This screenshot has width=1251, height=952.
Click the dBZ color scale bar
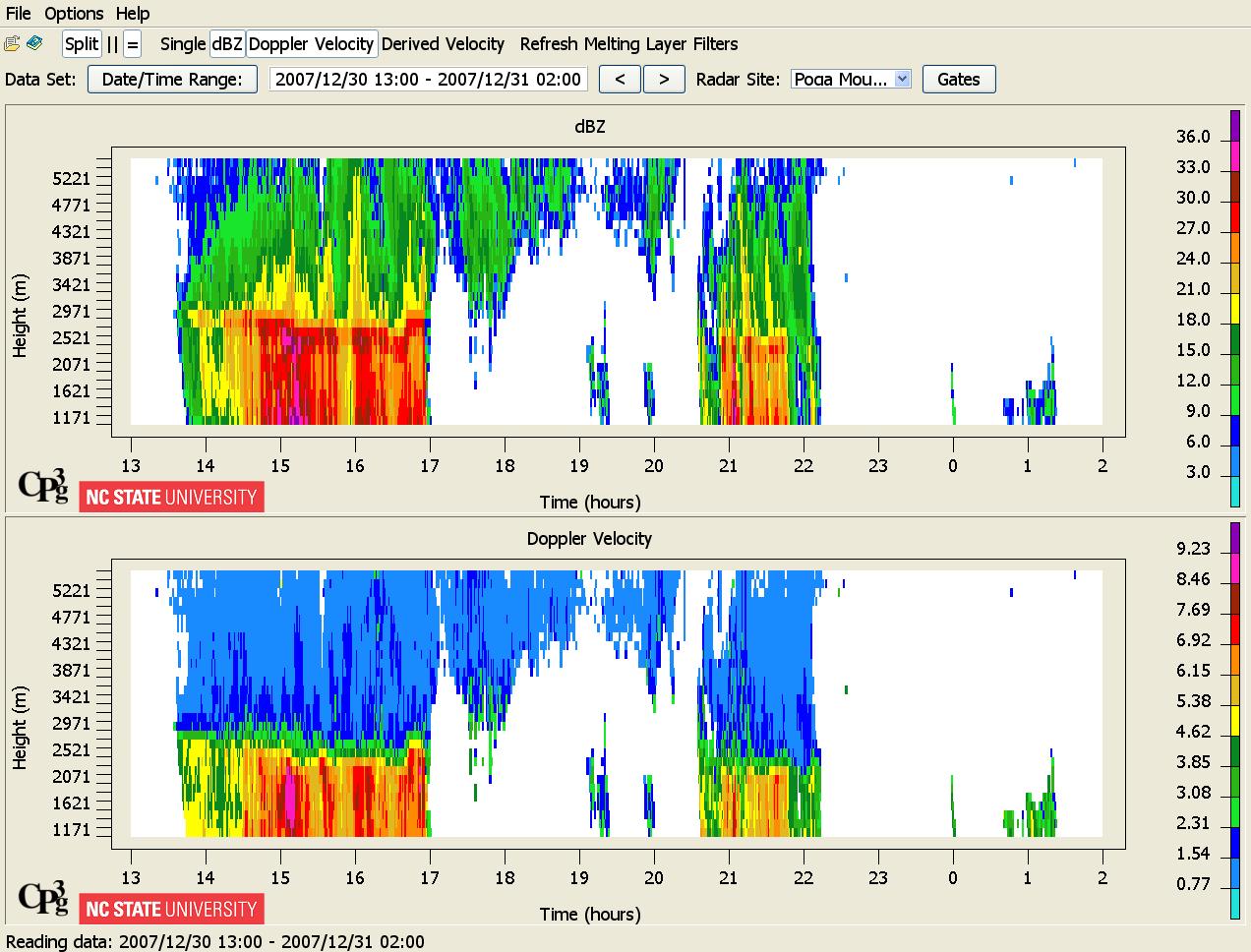1235,309
